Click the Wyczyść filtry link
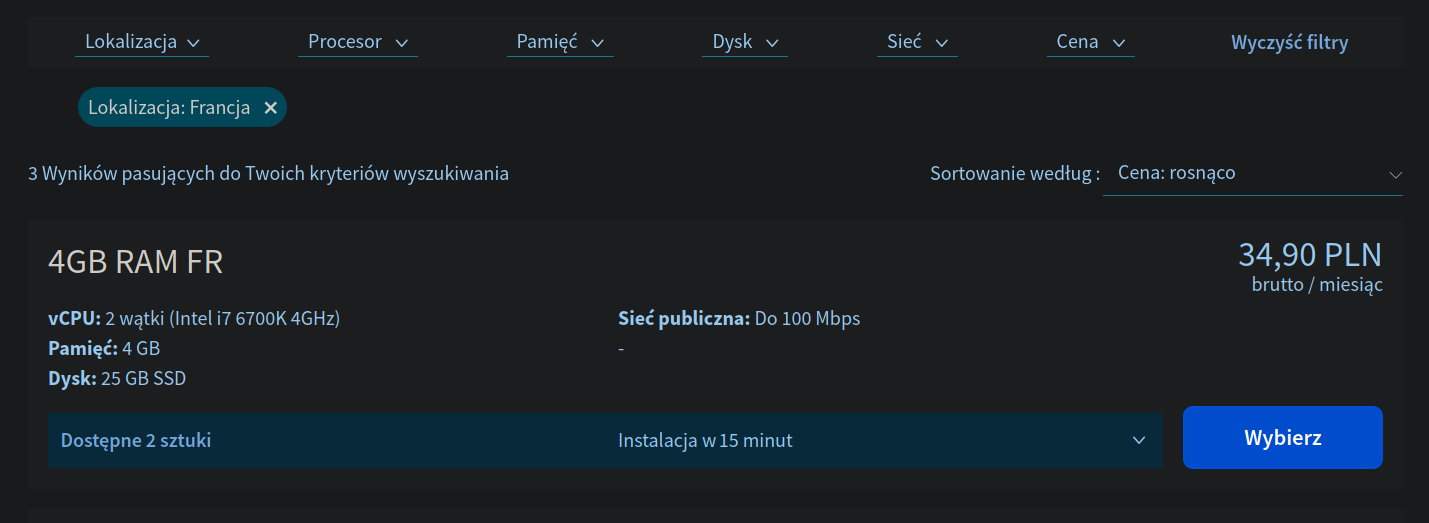Image resolution: width=1429 pixels, height=523 pixels. point(1289,42)
